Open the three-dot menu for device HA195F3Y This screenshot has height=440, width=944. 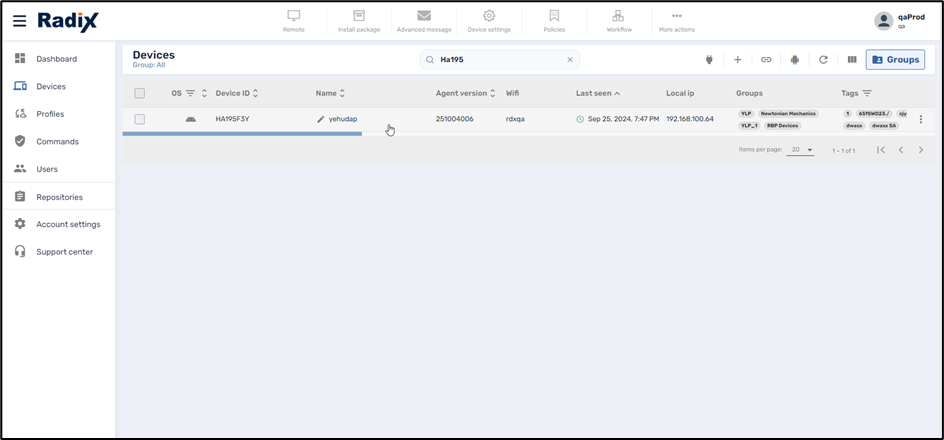pyautogui.click(x=921, y=119)
